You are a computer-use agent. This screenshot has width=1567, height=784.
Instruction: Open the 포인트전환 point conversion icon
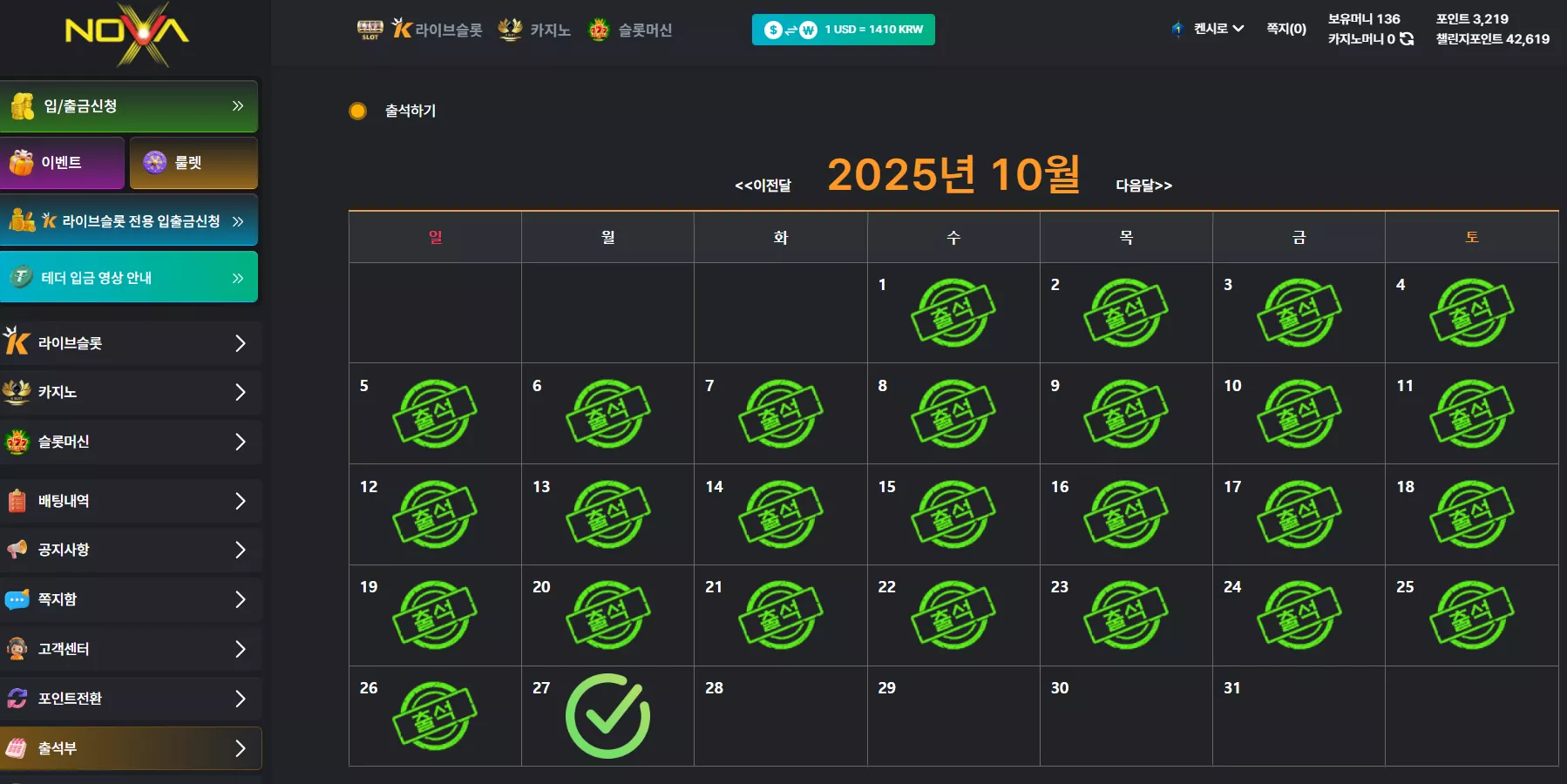click(x=17, y=699)
